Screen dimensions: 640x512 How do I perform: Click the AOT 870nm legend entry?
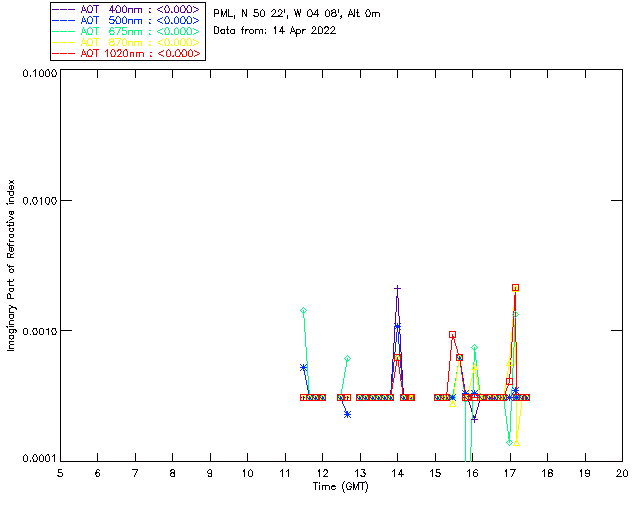coord(127,42)
